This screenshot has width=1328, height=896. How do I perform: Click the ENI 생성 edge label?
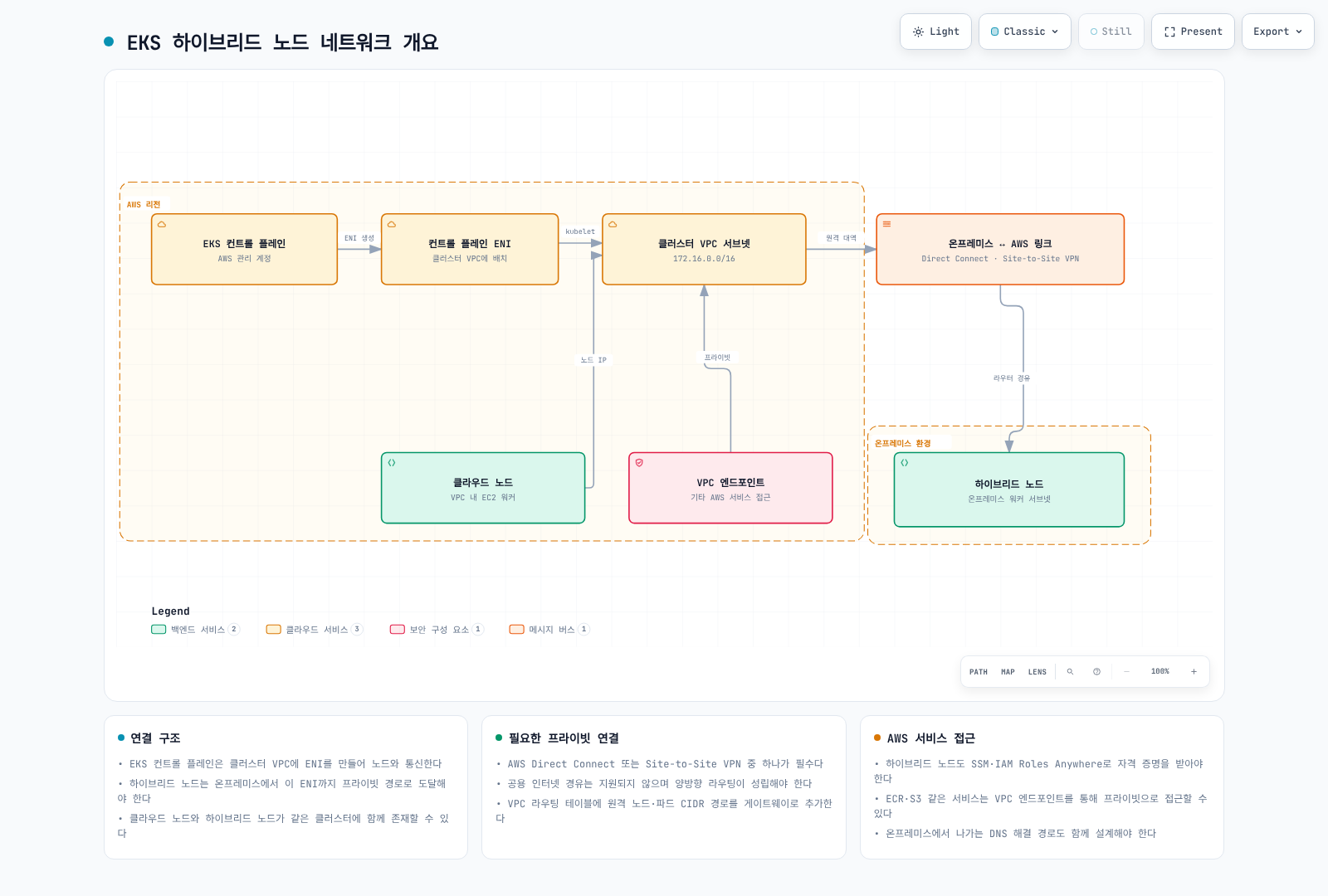(359, 238)
